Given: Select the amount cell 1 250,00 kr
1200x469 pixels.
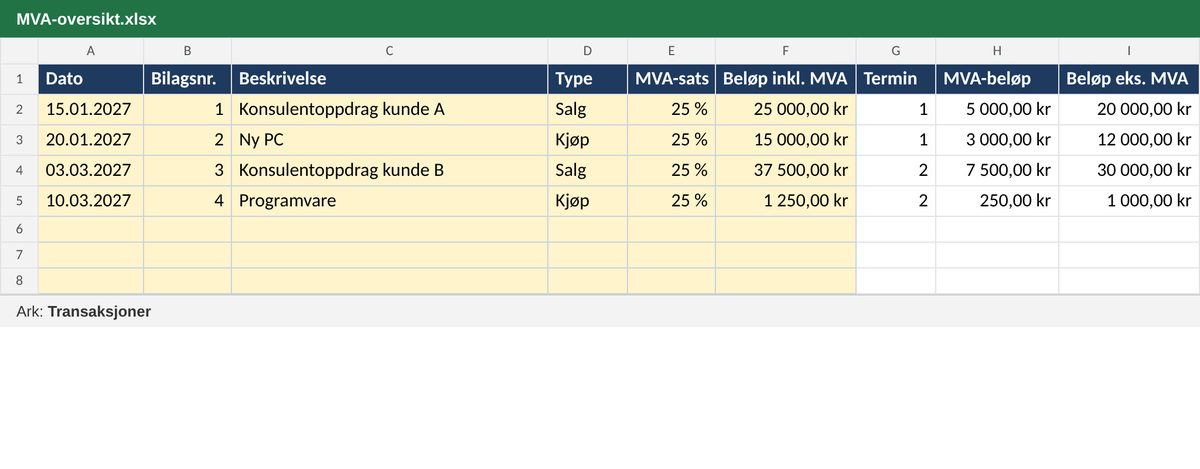Looking at the screenshot, I should coord(786,201).
